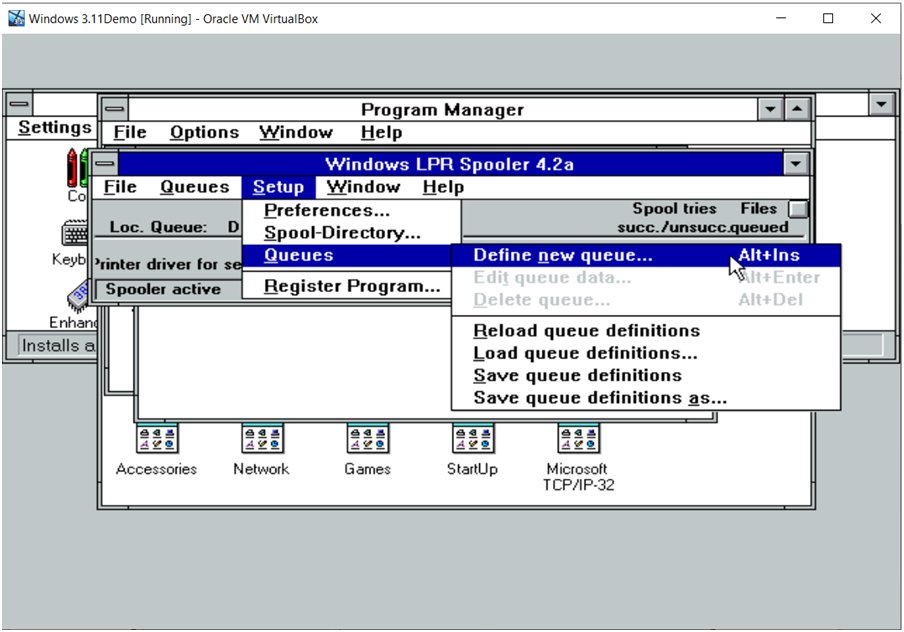Open Program Manager control-menu box

[115, 109]
